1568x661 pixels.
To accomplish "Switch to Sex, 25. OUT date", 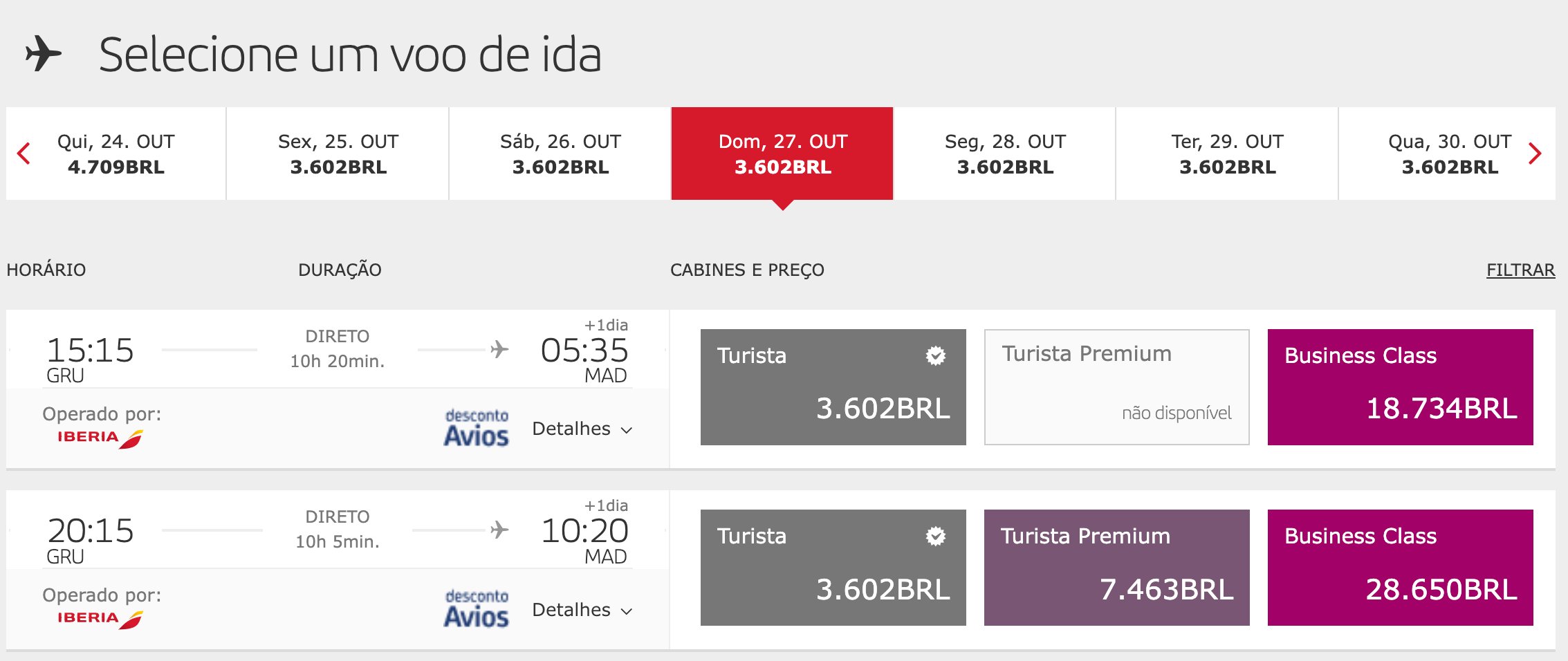I will click(x=338, y=153).
